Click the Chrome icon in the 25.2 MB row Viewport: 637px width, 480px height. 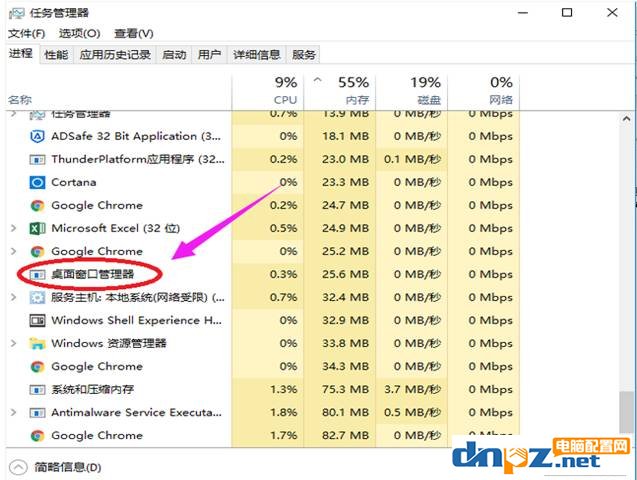click(37, 252)
